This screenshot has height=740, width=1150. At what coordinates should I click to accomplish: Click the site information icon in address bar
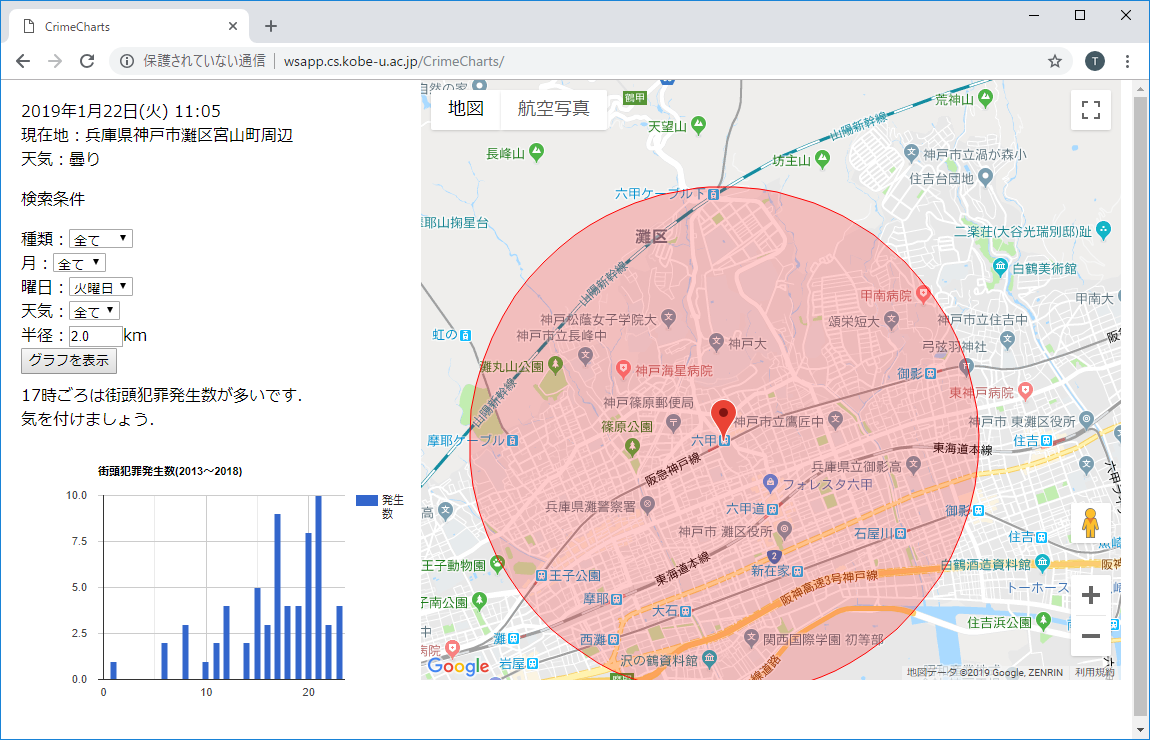(x=127, y=61)
